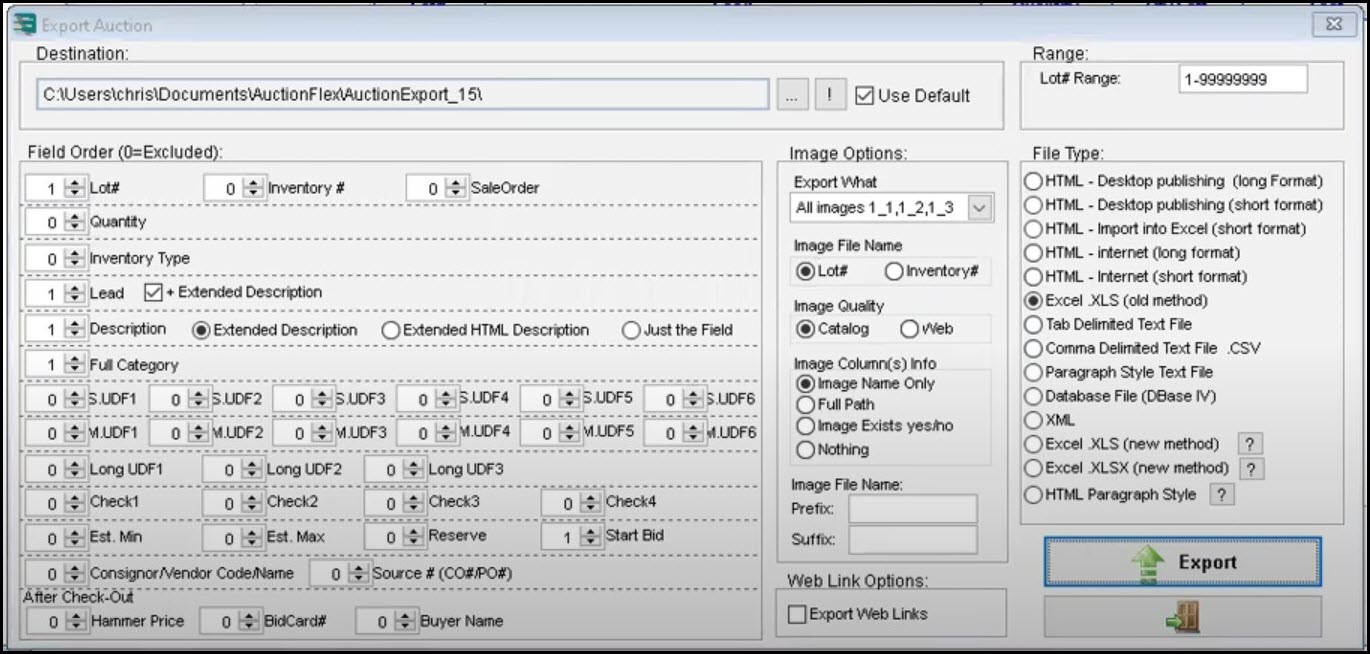
Task: Select Excel .XLSX (new method) radio
Action: 1034,468
